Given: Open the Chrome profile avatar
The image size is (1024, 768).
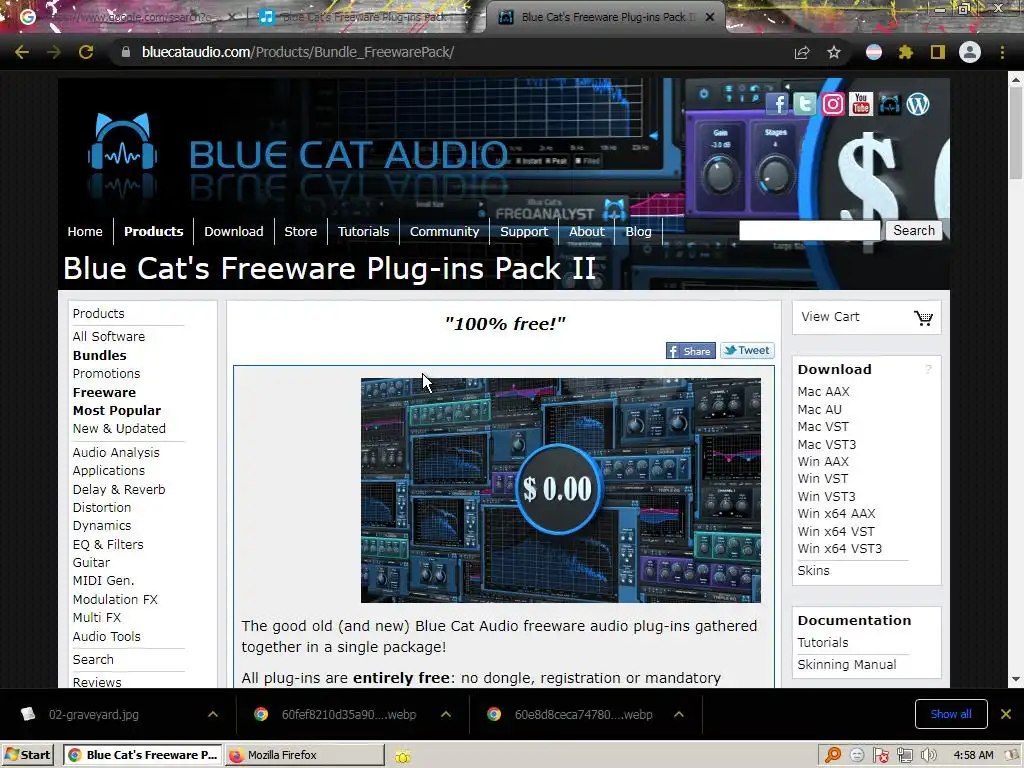Looking at the screenshot, I should (970, 52).
